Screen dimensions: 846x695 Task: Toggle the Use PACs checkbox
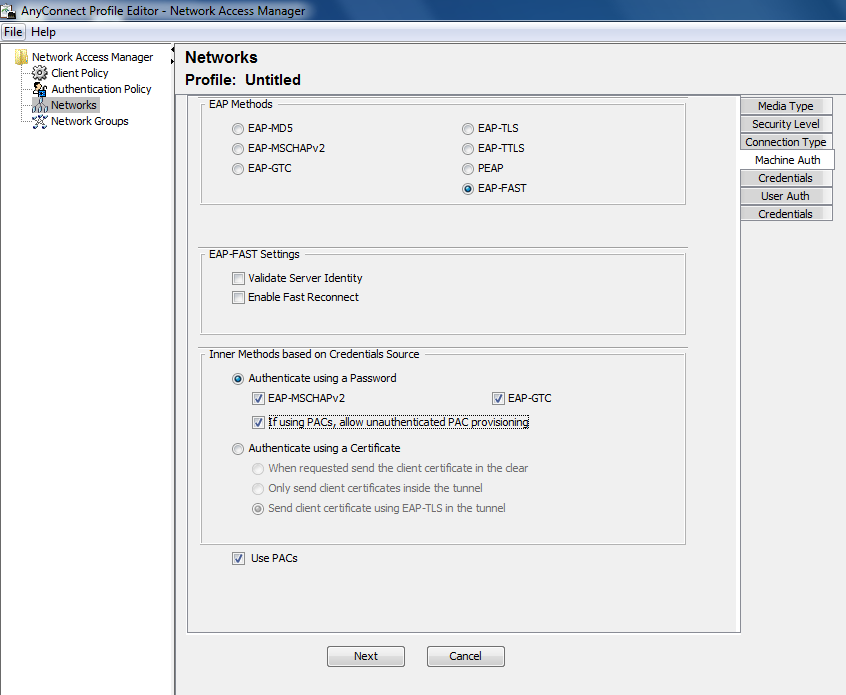coord(238,558)
